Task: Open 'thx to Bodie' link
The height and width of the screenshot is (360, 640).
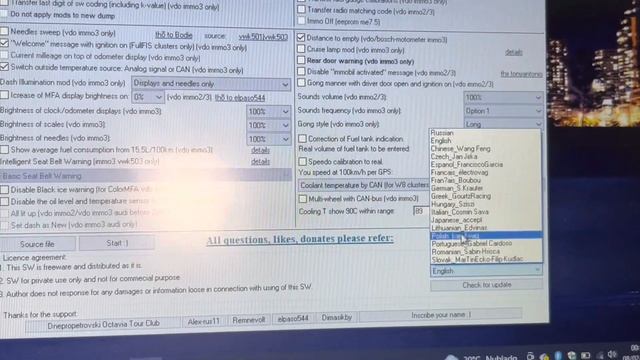Action: point(174,35)
